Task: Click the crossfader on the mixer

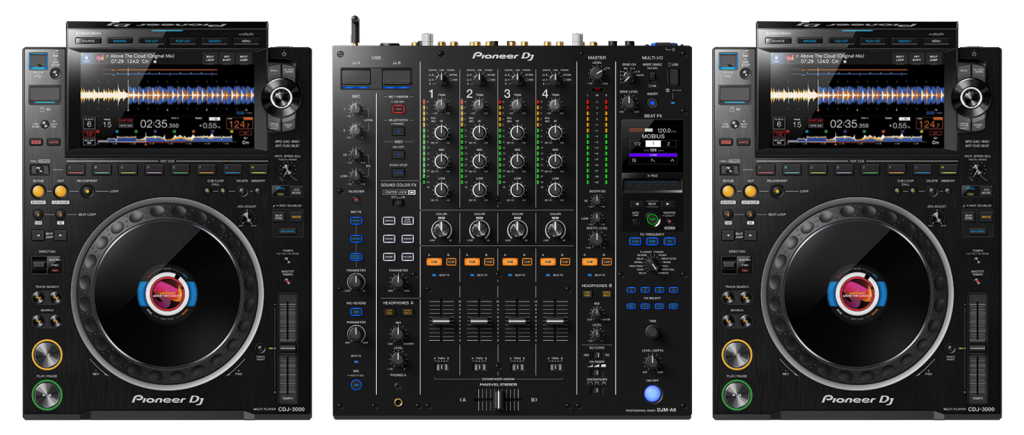Action: 497,401
